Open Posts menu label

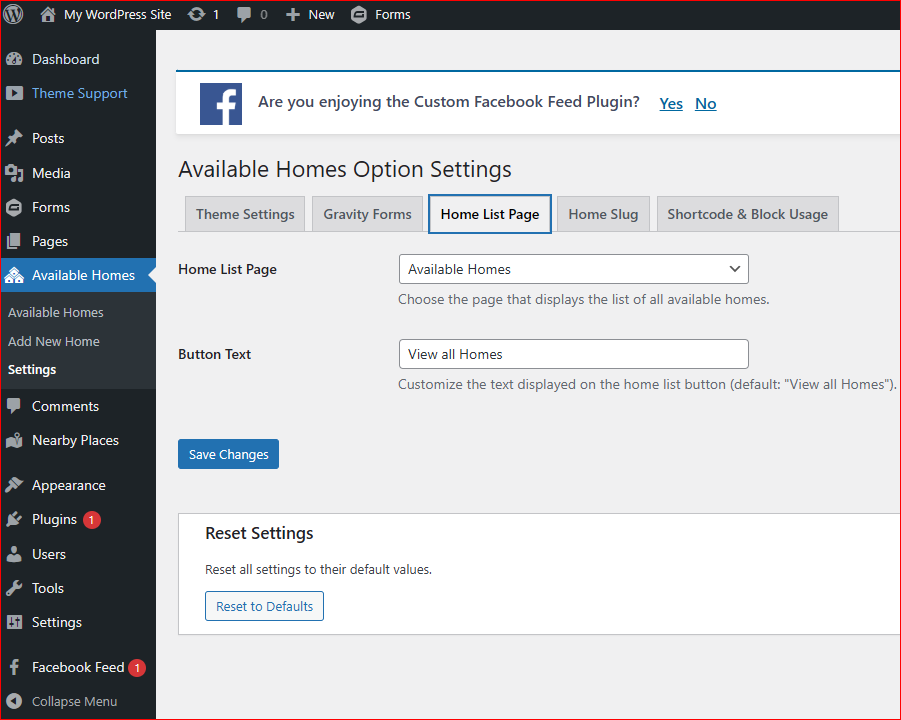(48, 138)
